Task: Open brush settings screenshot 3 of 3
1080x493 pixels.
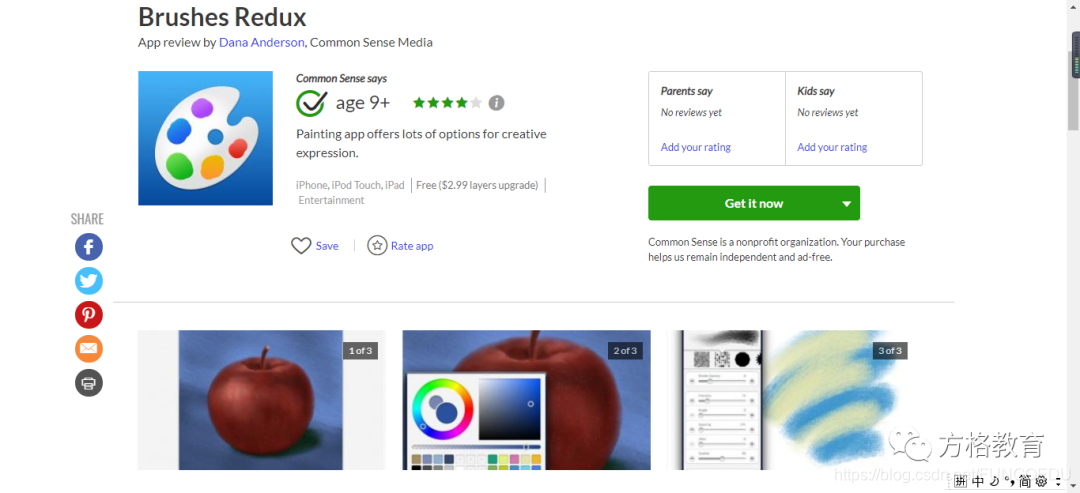Action: coord(791,400)
